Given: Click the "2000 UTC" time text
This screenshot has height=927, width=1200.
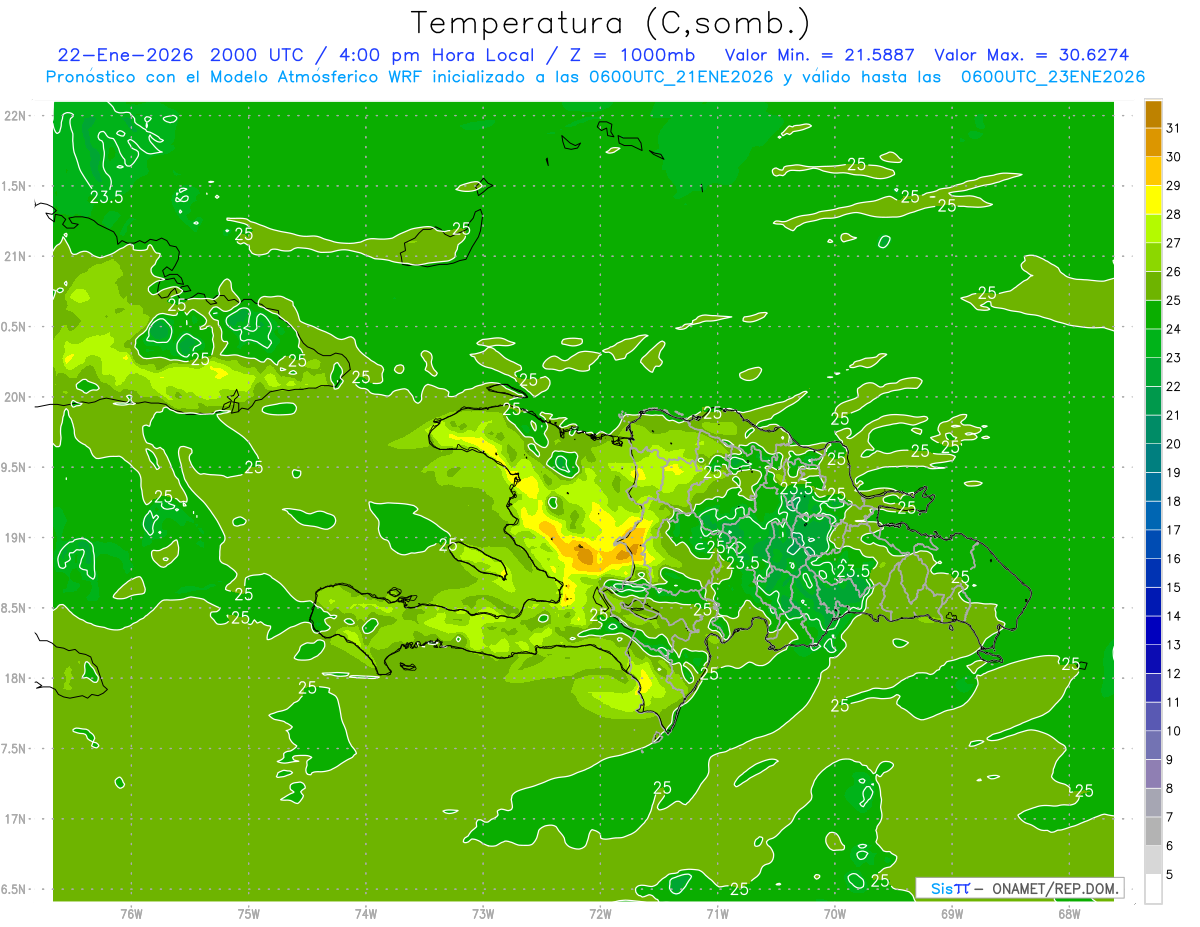Looking at the screenshot, I should 255,54.
